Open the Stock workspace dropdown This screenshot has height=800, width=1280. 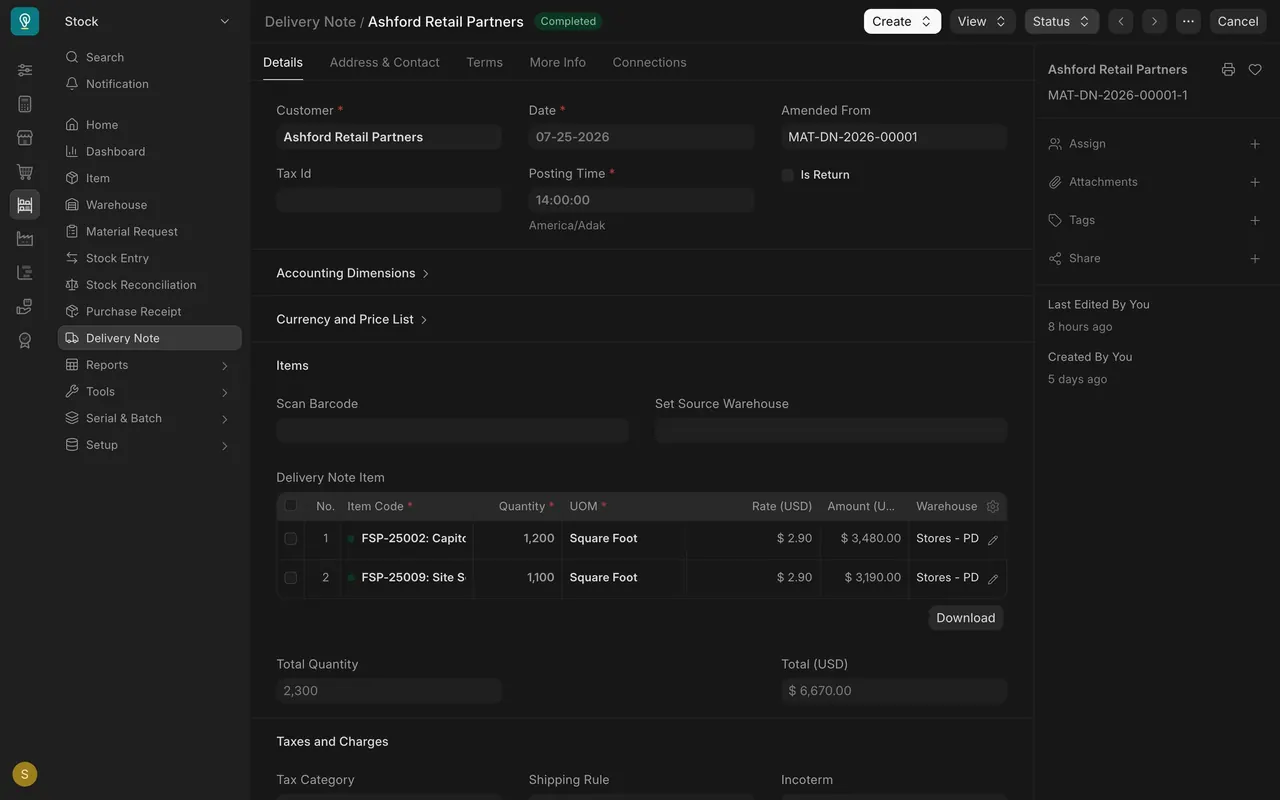pyautogui.click(x=148, y=21)
